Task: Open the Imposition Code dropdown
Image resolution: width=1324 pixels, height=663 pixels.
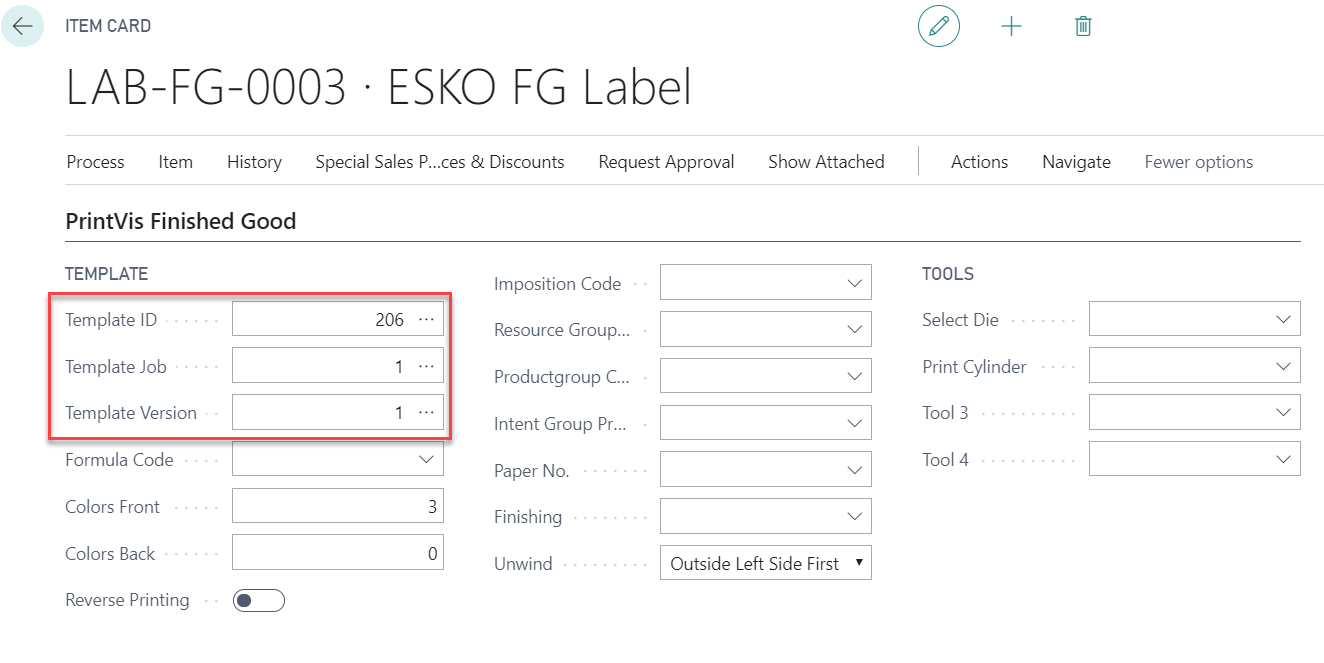Action: (x=855, y=283)
